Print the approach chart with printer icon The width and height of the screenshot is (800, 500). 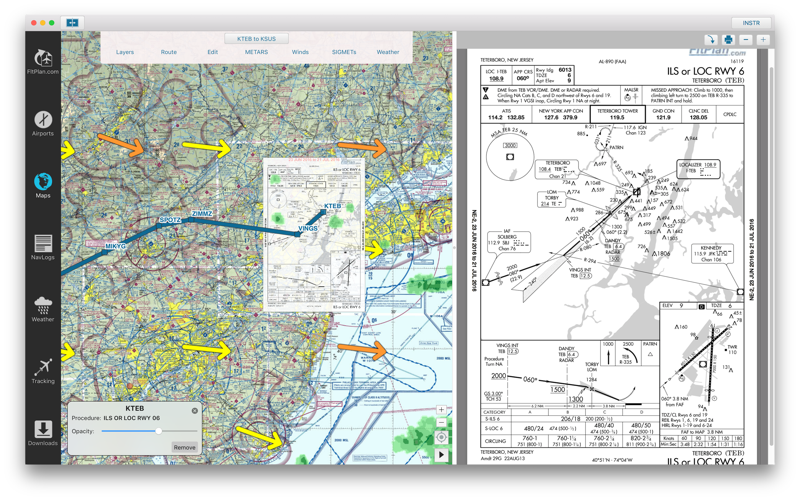[728, 39]
